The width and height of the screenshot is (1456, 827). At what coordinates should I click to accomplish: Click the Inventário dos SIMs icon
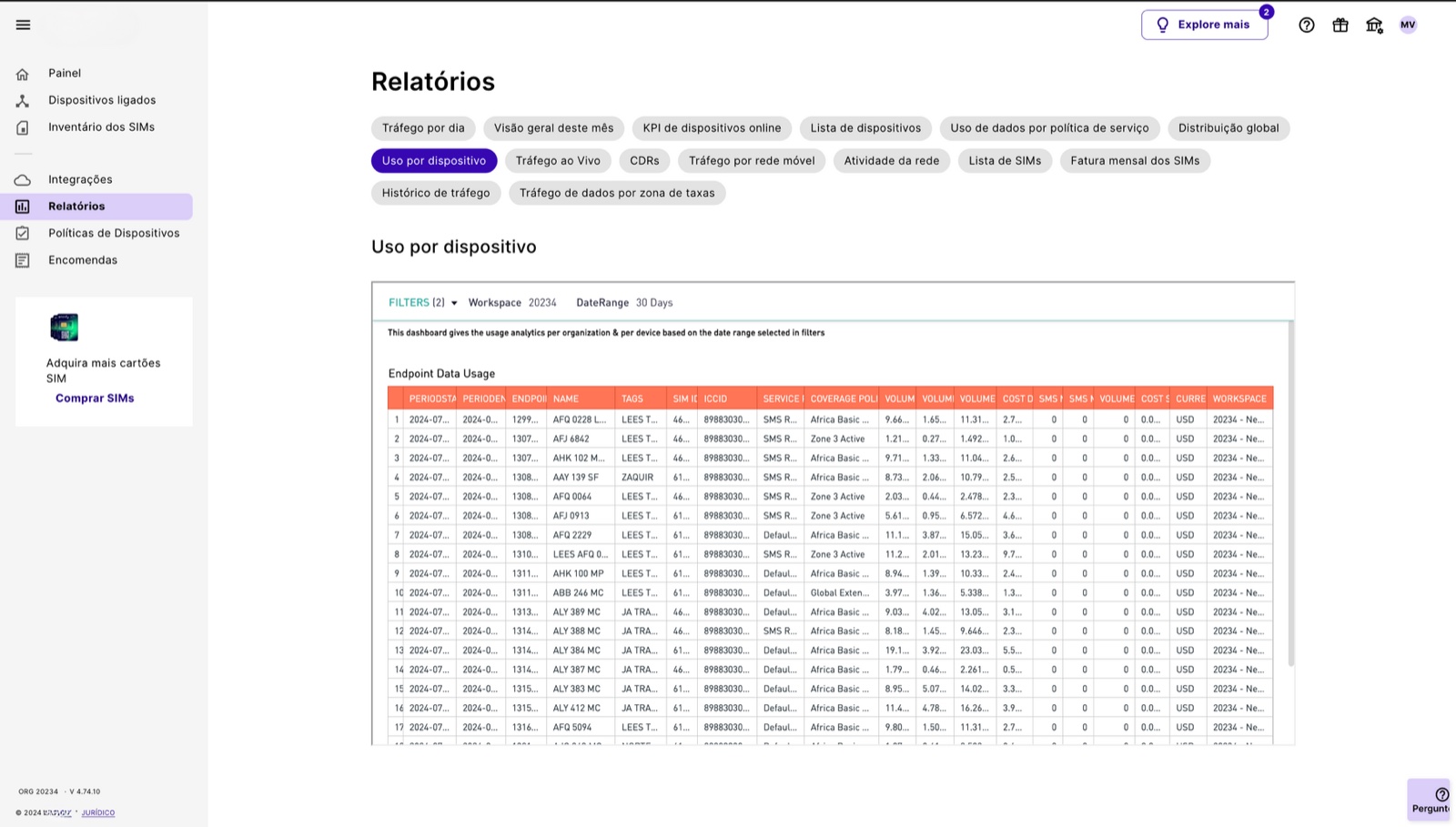tap(23, 127)
